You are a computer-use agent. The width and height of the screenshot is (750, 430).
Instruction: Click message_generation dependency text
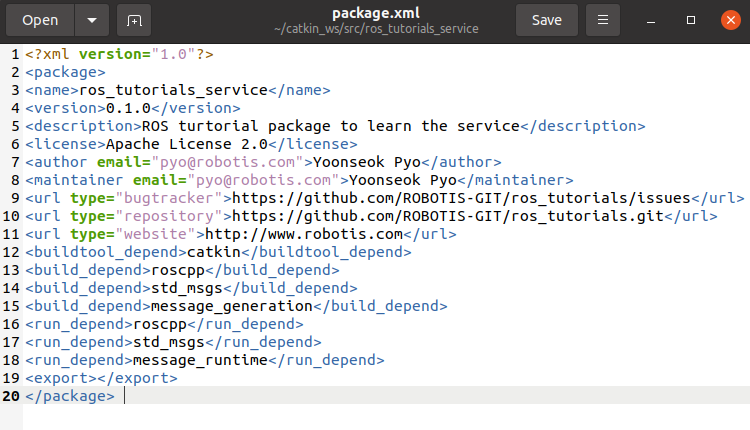pyautogui.click(x=232, y=306)
